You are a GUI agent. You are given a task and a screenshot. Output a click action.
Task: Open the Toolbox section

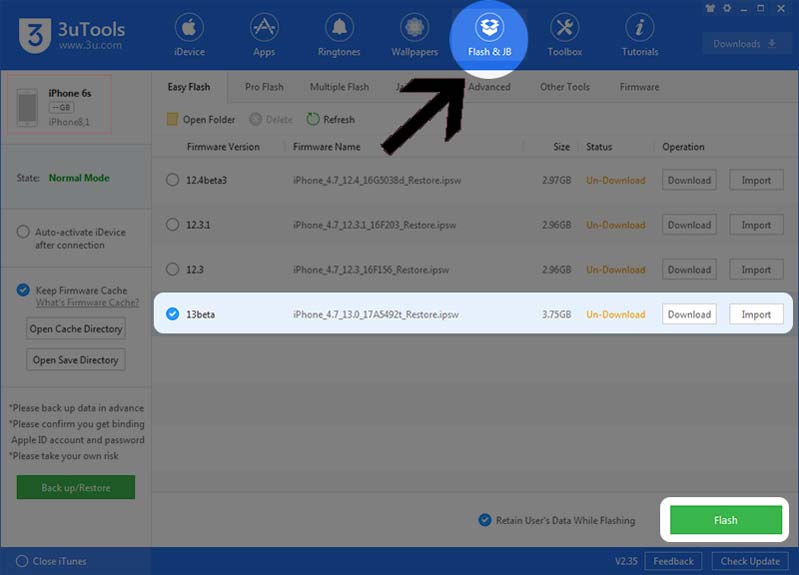(565, 35)
